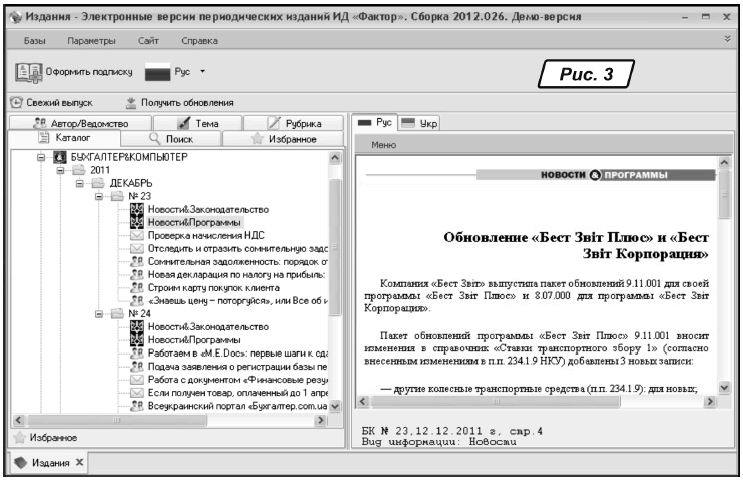Open the Параметры menu

[91, 40]
